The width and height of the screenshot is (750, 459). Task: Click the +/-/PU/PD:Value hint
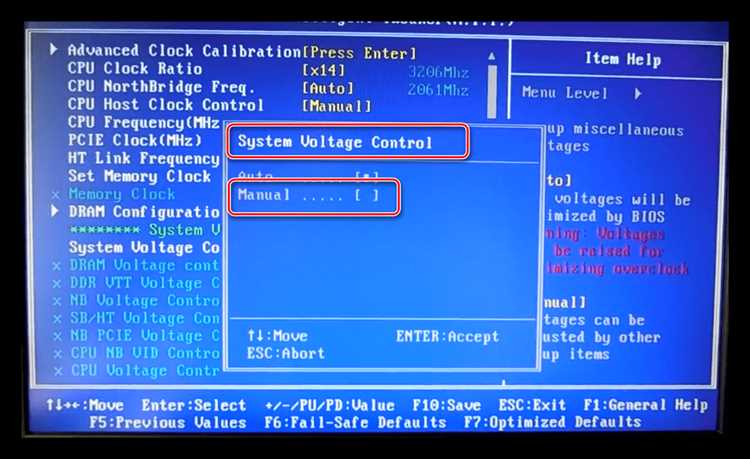coord(330,405)
